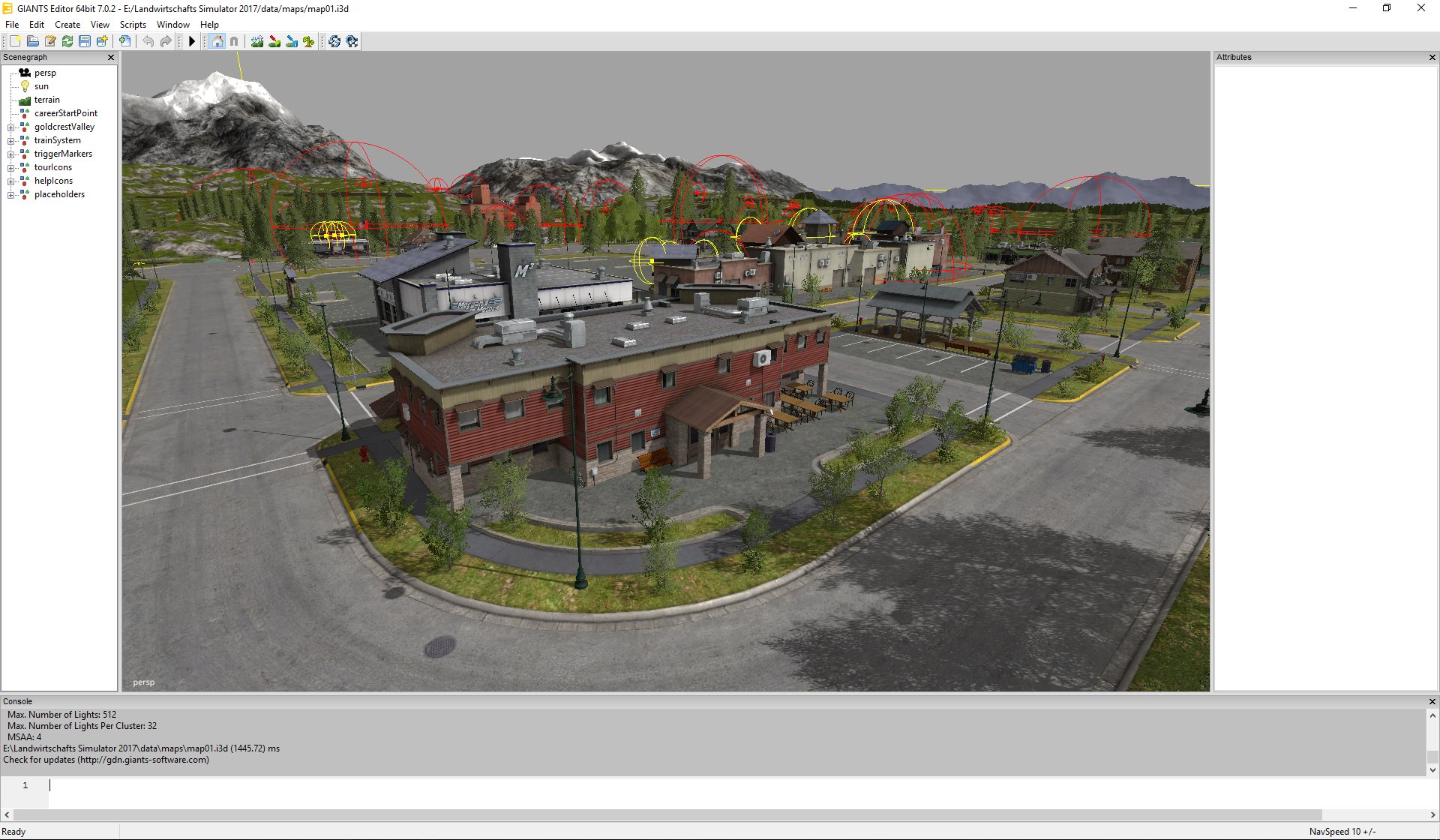Close the Attributes panel
Screen dimensions: 1440x840
[1432, 58]
